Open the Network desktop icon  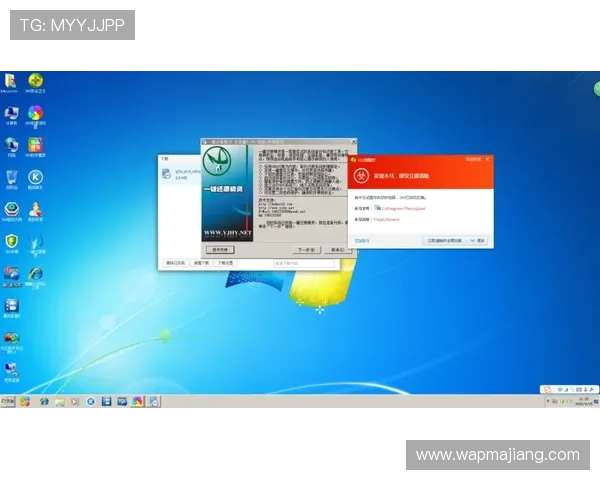(x=11, y=146)
